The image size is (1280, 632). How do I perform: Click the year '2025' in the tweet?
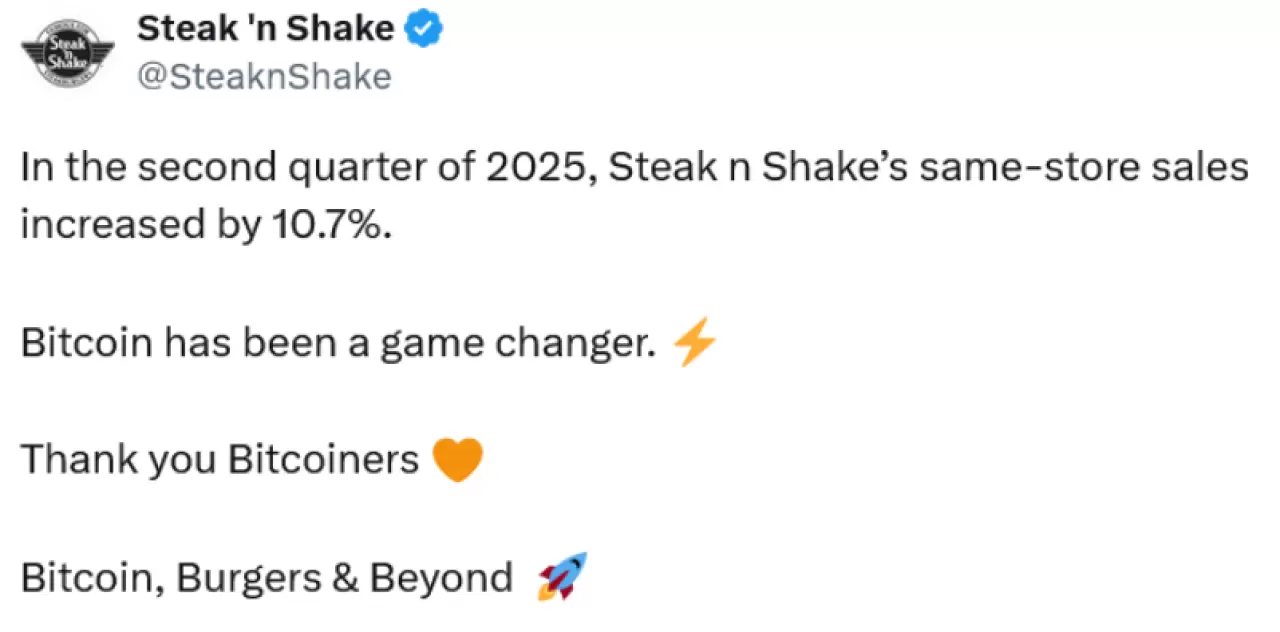click(x=543, y=167)
